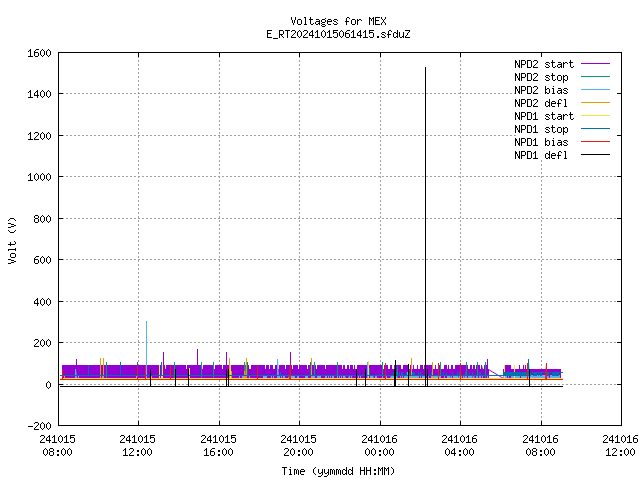
Task: Click the "NPD1 defl" legend label
Action: click(541, 156)
